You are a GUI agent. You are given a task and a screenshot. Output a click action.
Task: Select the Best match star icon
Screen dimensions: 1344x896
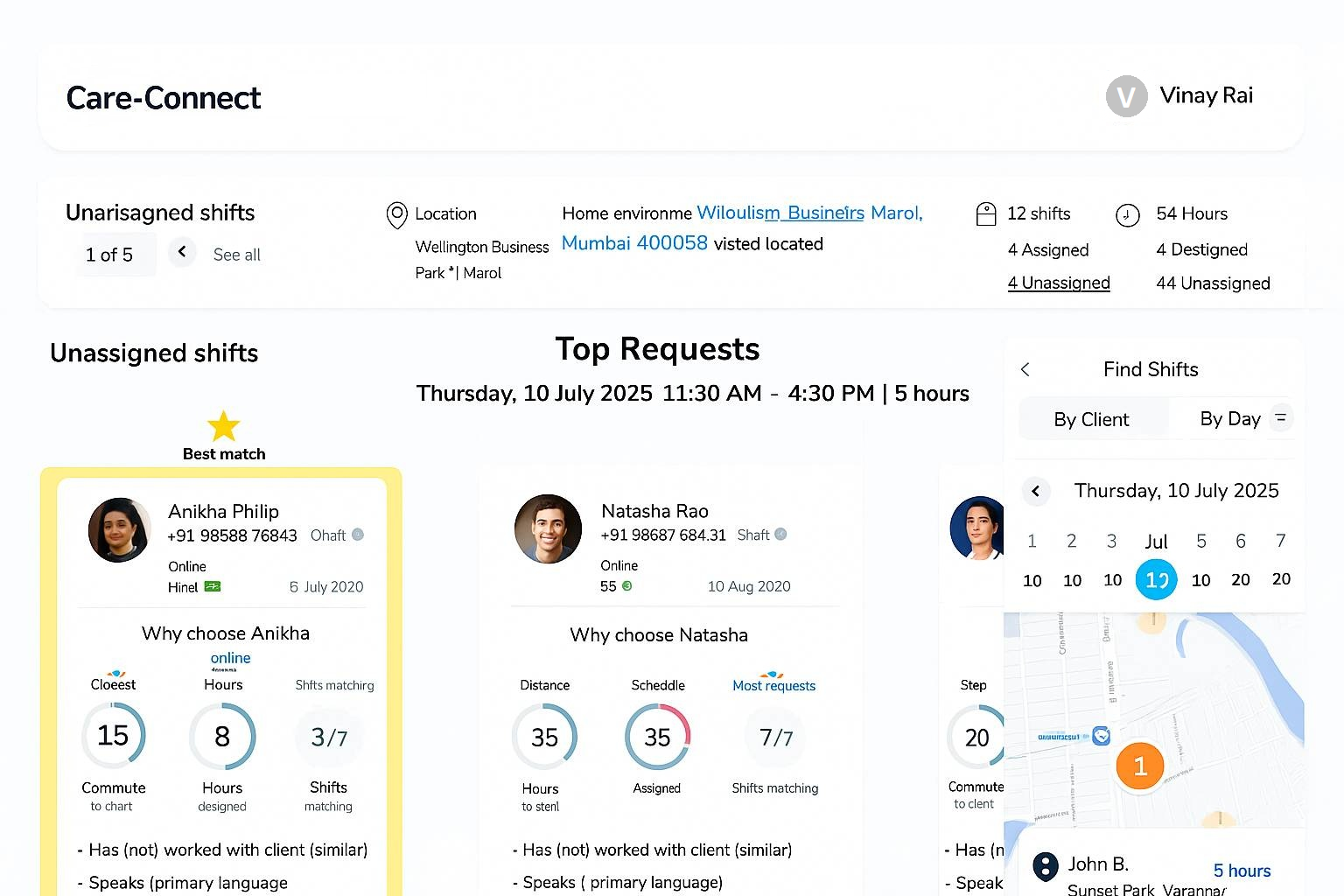tap(223, 426)
